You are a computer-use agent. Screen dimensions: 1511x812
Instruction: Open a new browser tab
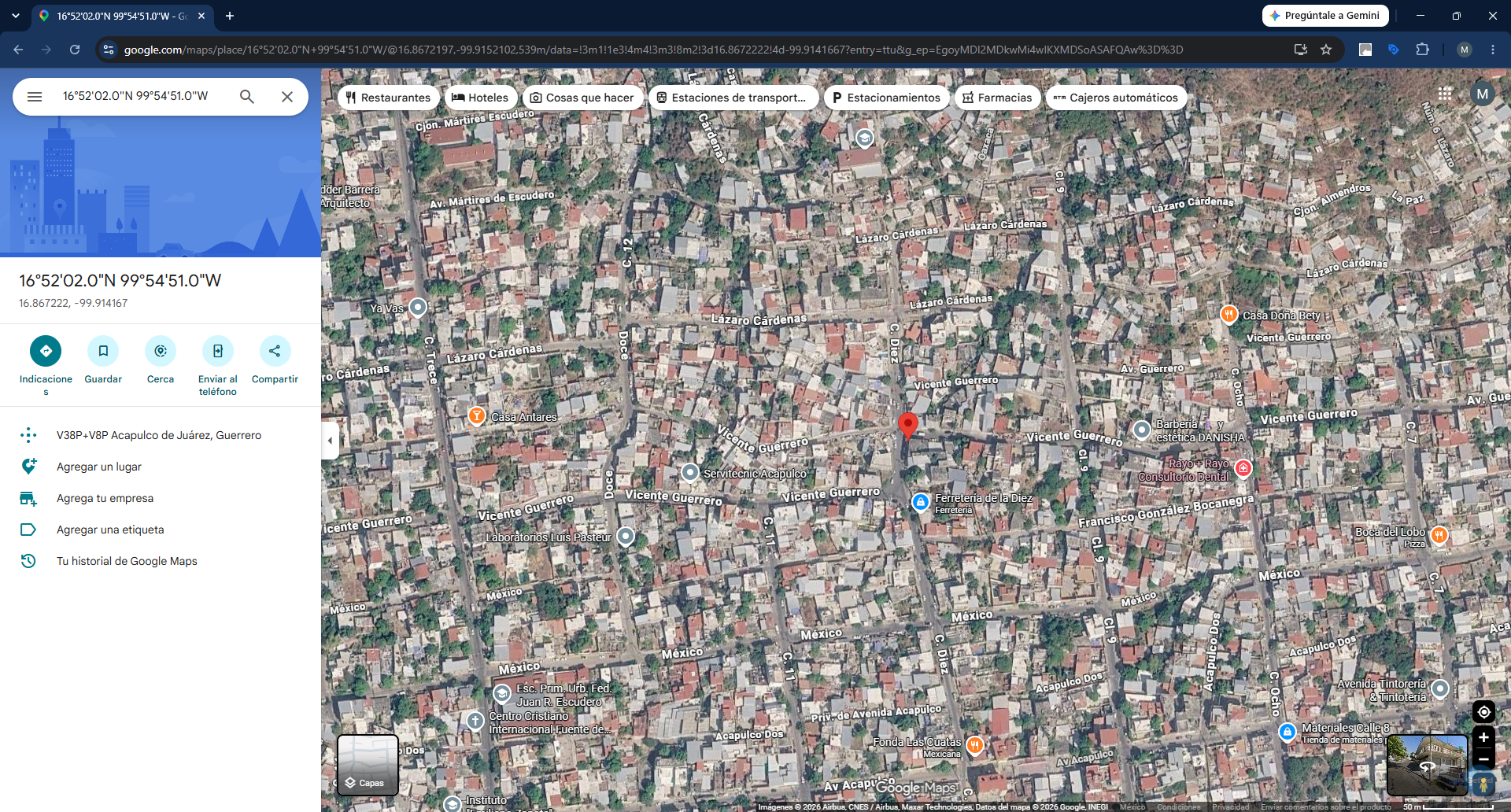click(x=230, y=16)
